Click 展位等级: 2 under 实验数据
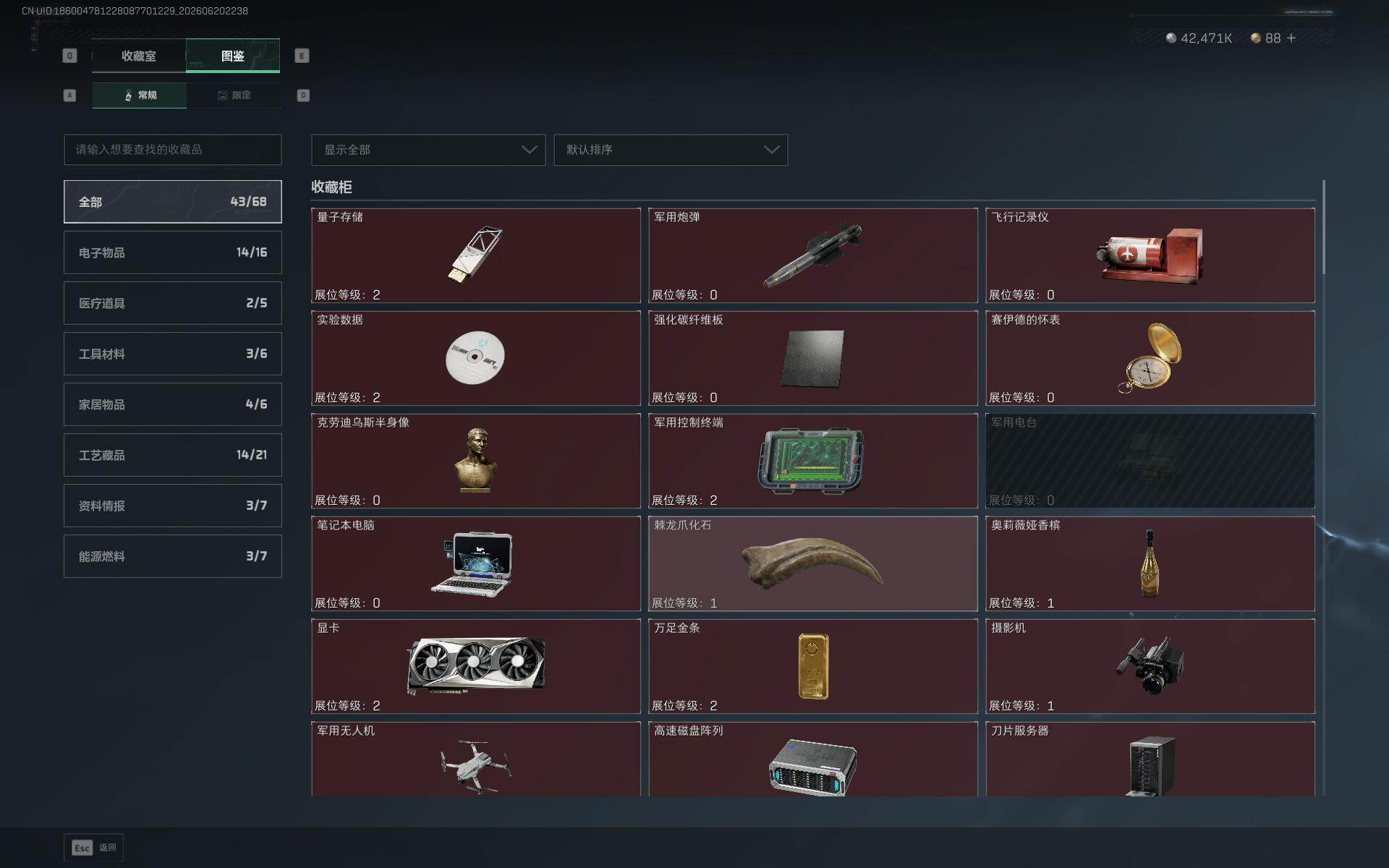 point(347,398)
